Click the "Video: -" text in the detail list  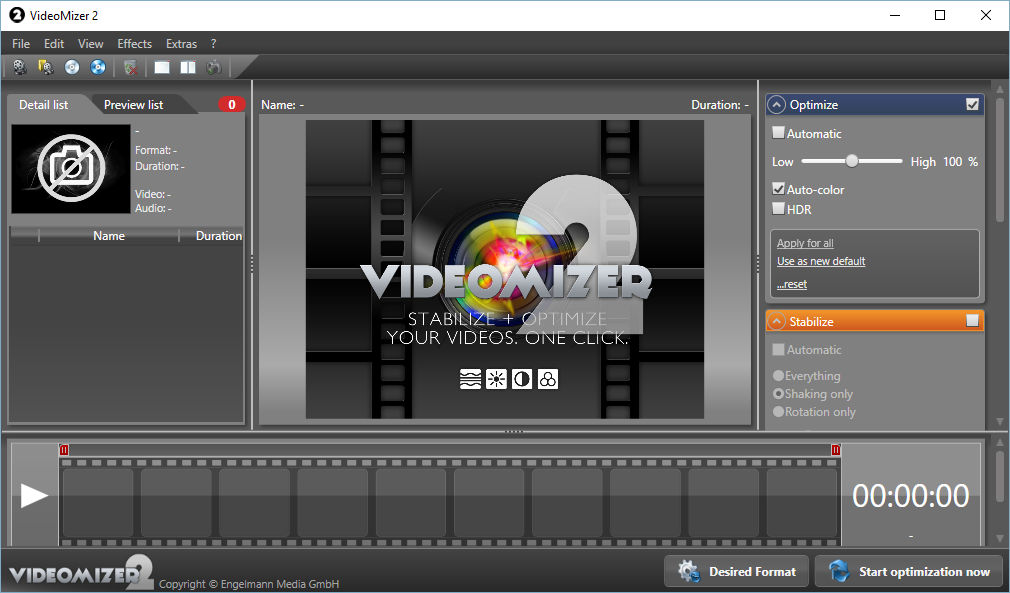[153, 194]
